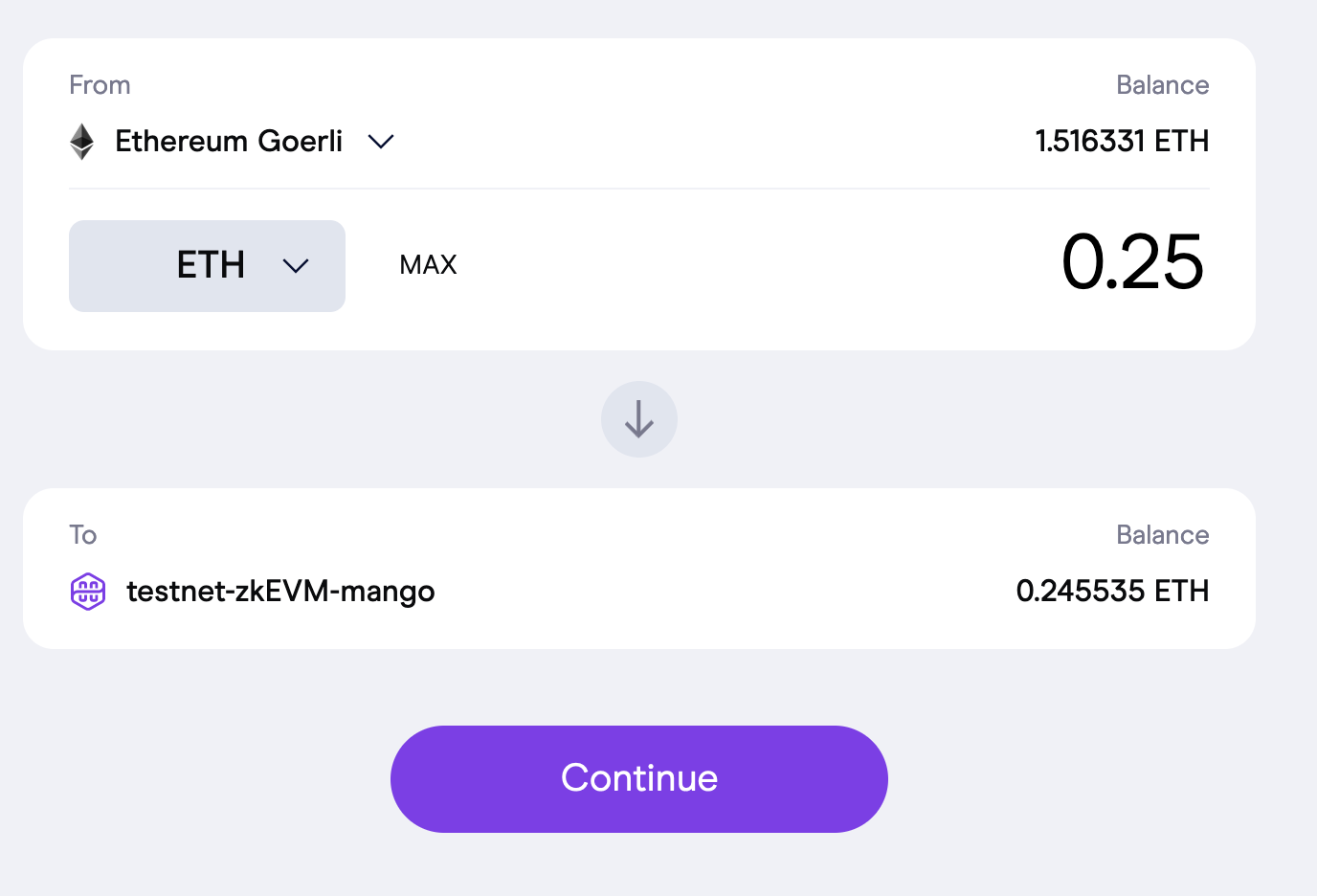1317x896 pixels.
Task: Click the gray circle surrounding the transfer arrow
Action: (638, 419)
